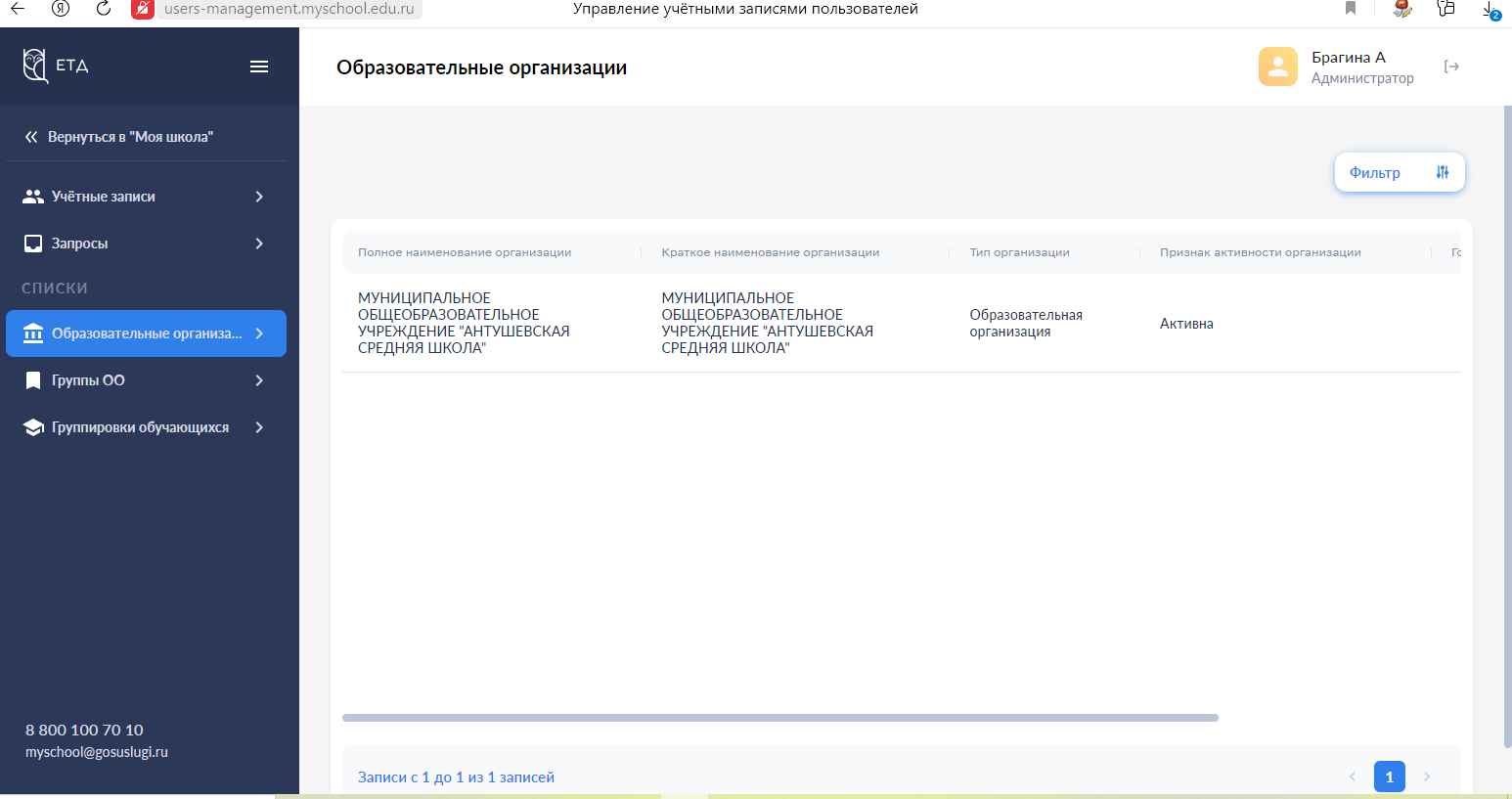This screenshot has height=799, width=1512.
Task: Sort by Краткое наименование организации header
Action: (771, 252)
